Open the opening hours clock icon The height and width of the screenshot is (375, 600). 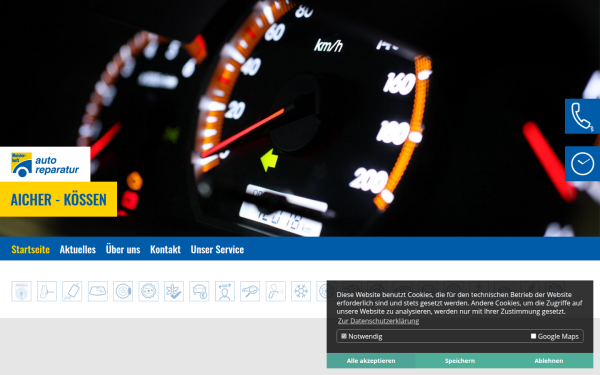click(582, 164)
